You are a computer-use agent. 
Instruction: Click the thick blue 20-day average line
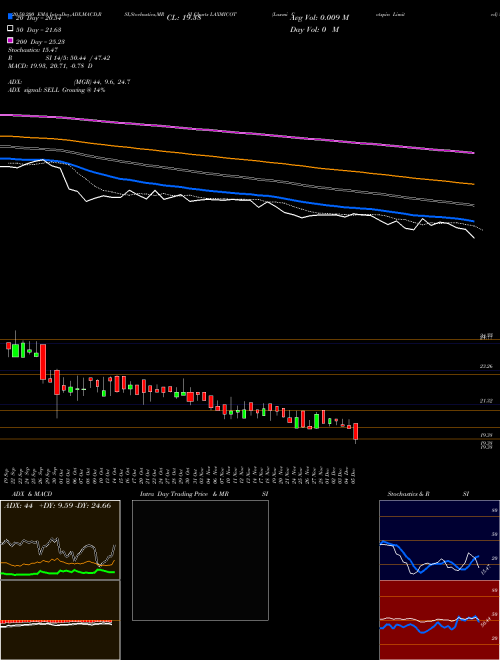pos(236,192)
